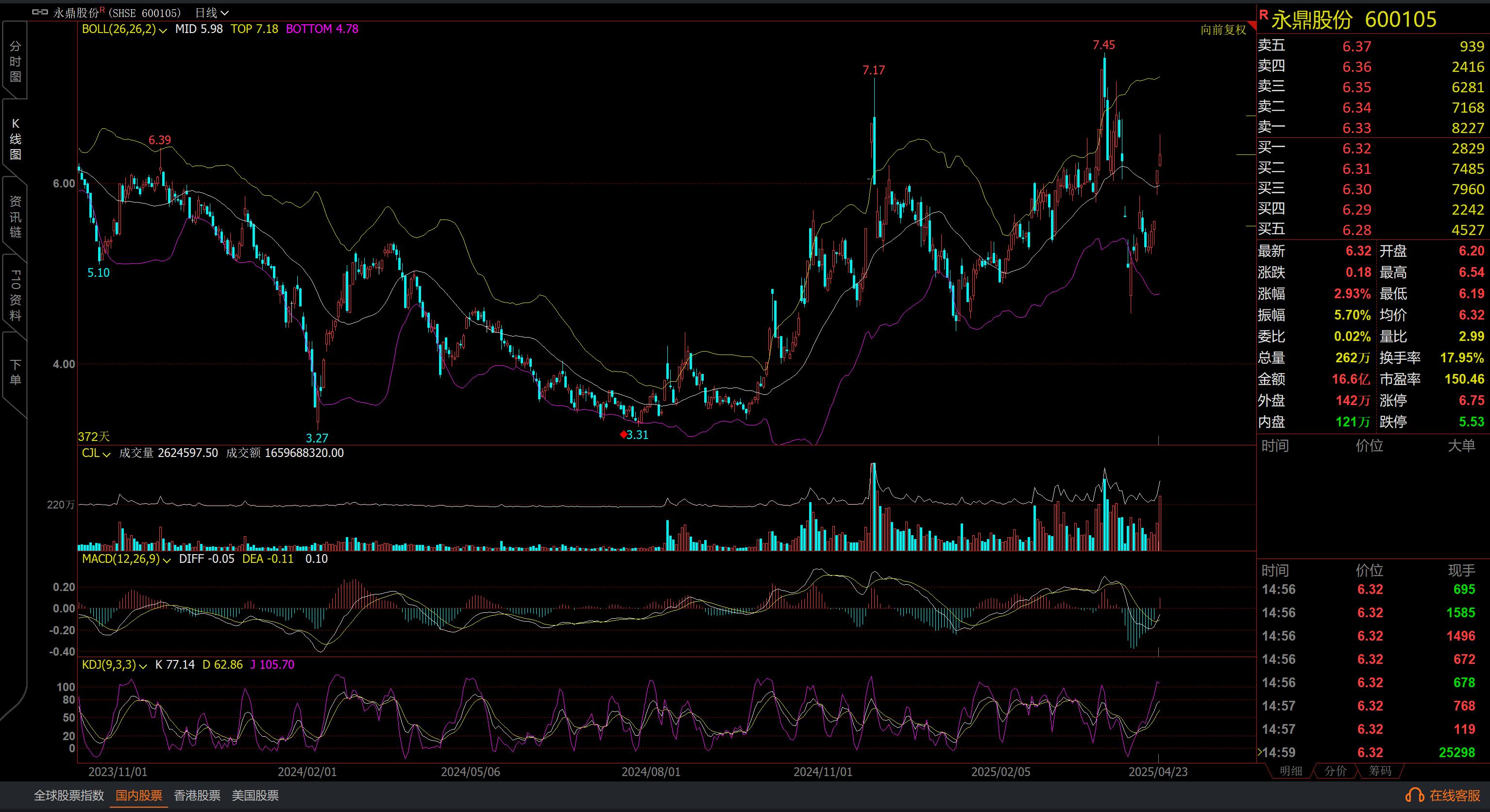Select the 分价 tab under trade list
The image size is (1490, 812).
tap(1335, 771)
